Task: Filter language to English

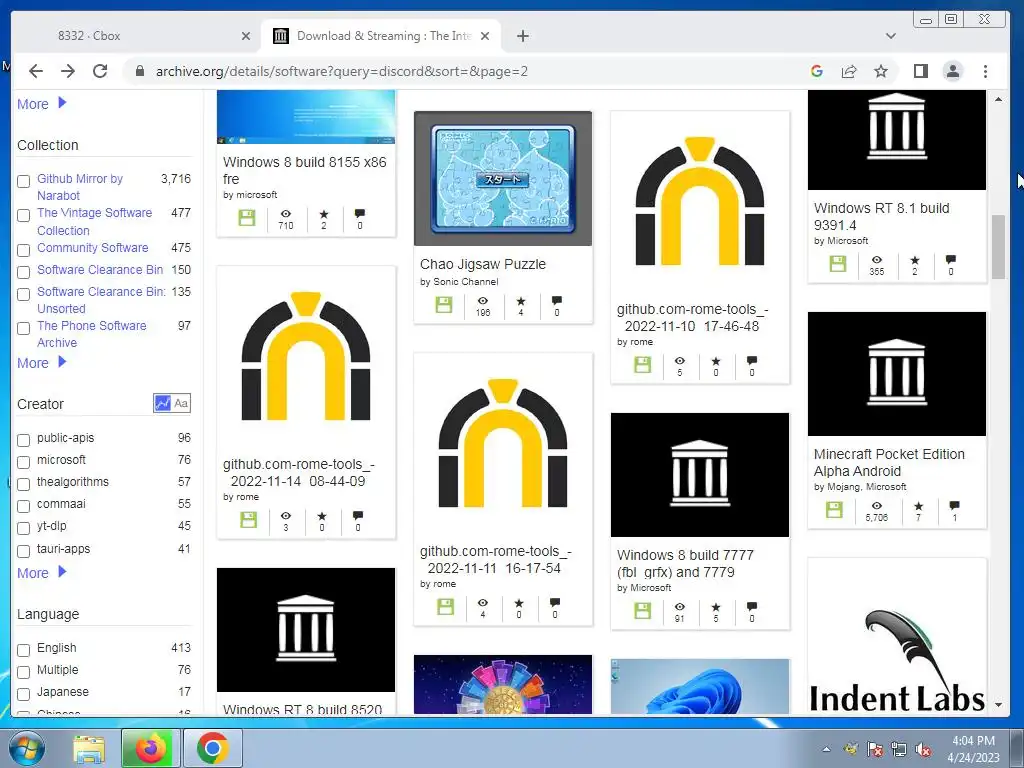Action: 24,650
